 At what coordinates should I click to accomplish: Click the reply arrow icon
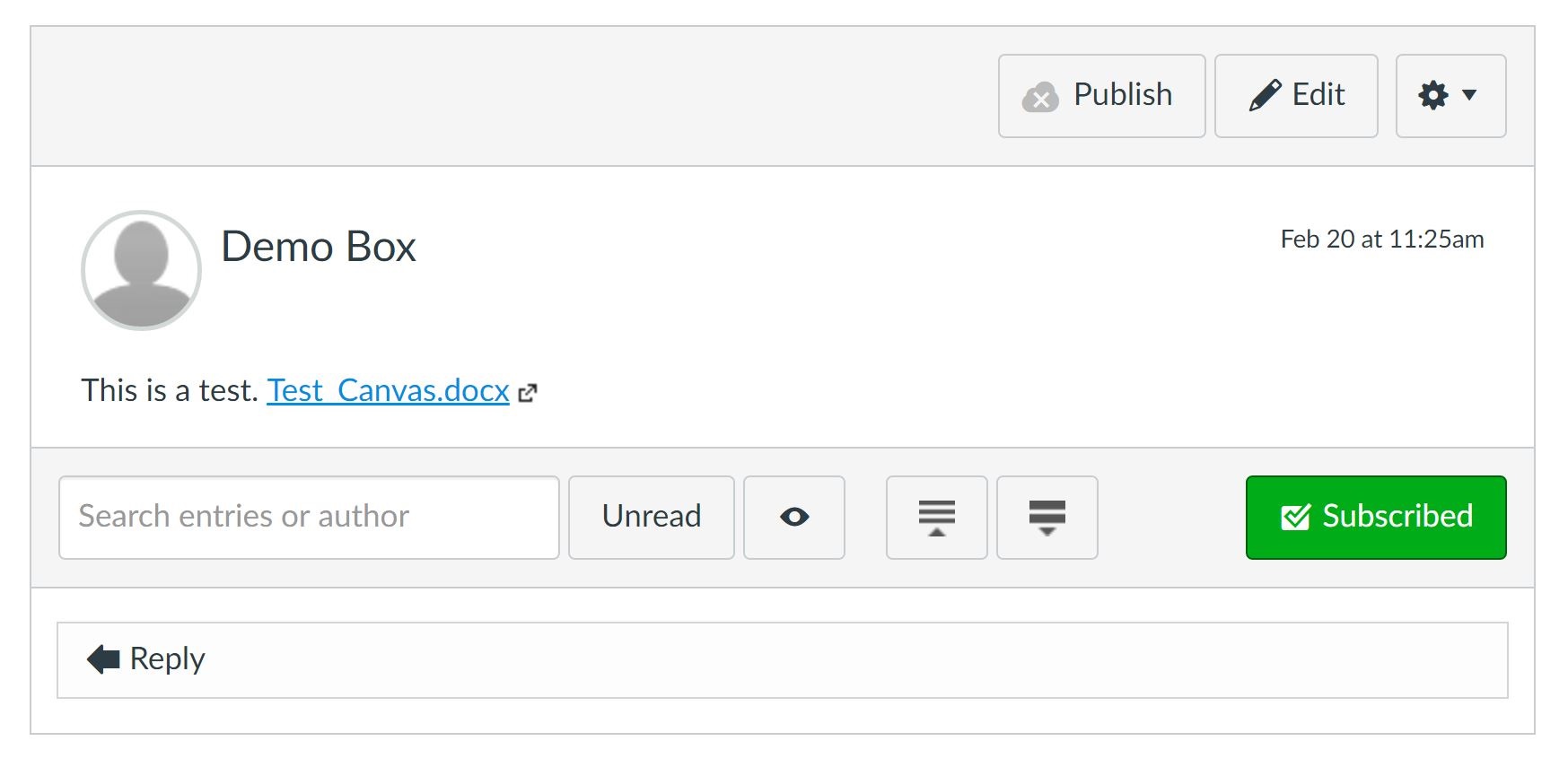tap(103, 658)
